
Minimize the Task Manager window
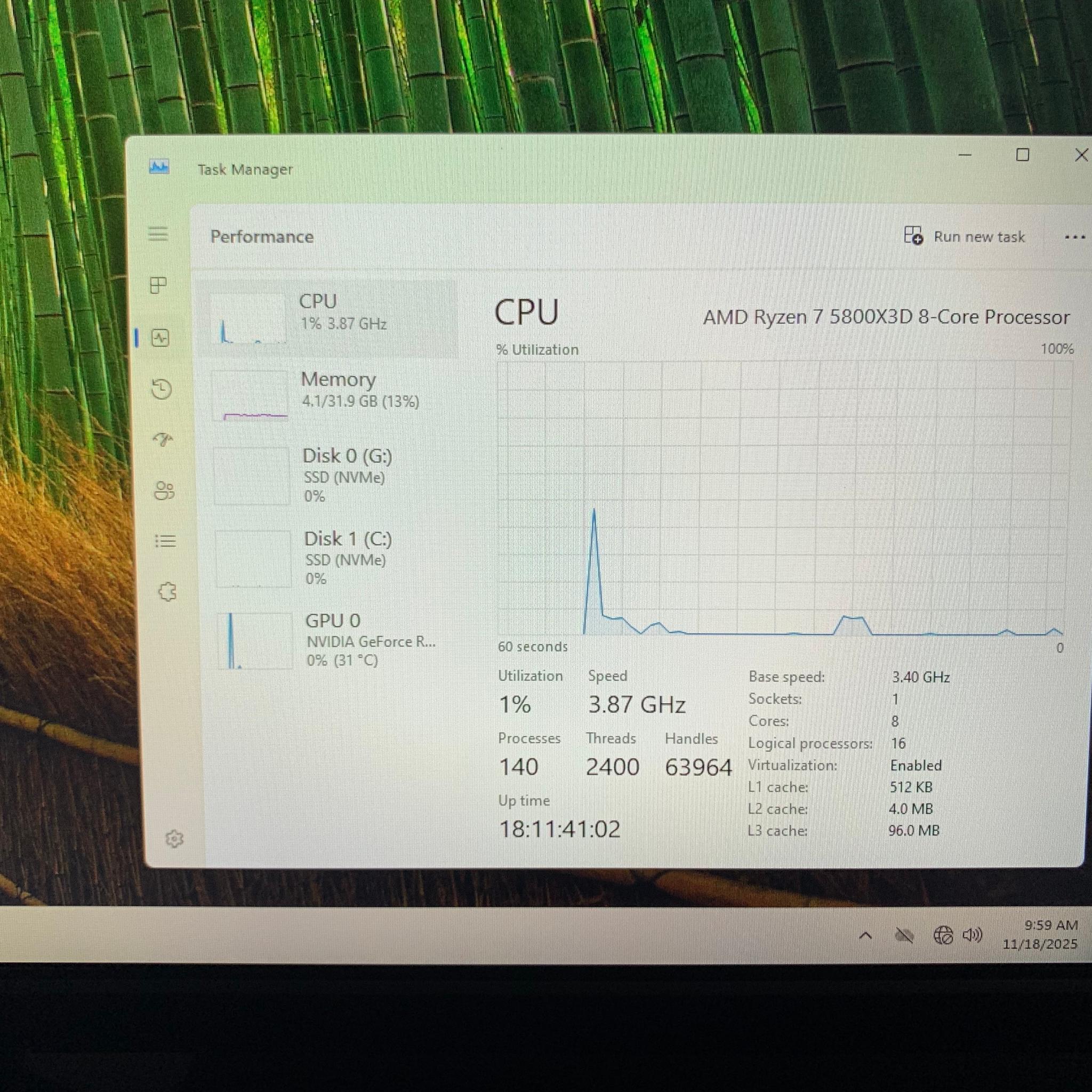[x=965, y=155]
